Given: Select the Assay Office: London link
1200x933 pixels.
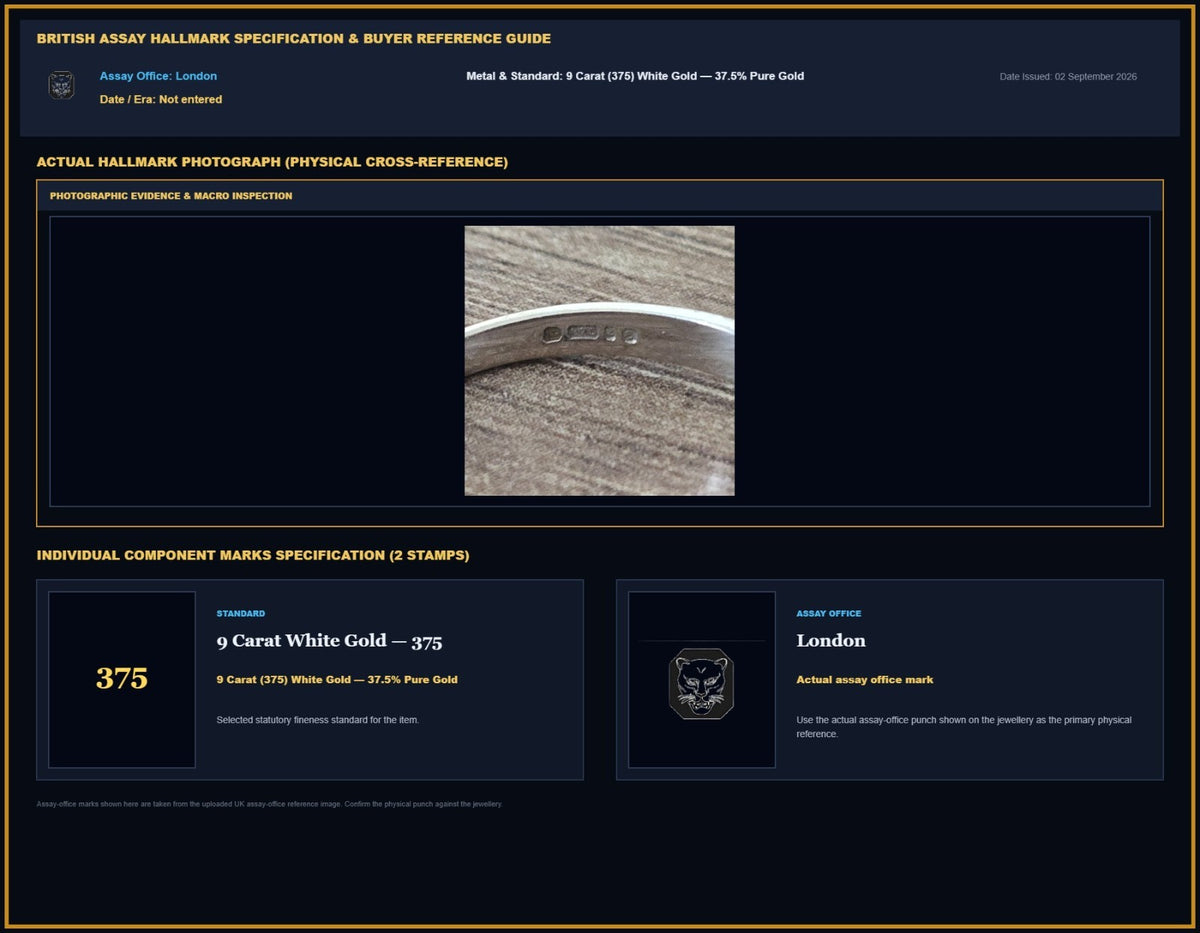Looking at the screenshot, I should 158,76.
